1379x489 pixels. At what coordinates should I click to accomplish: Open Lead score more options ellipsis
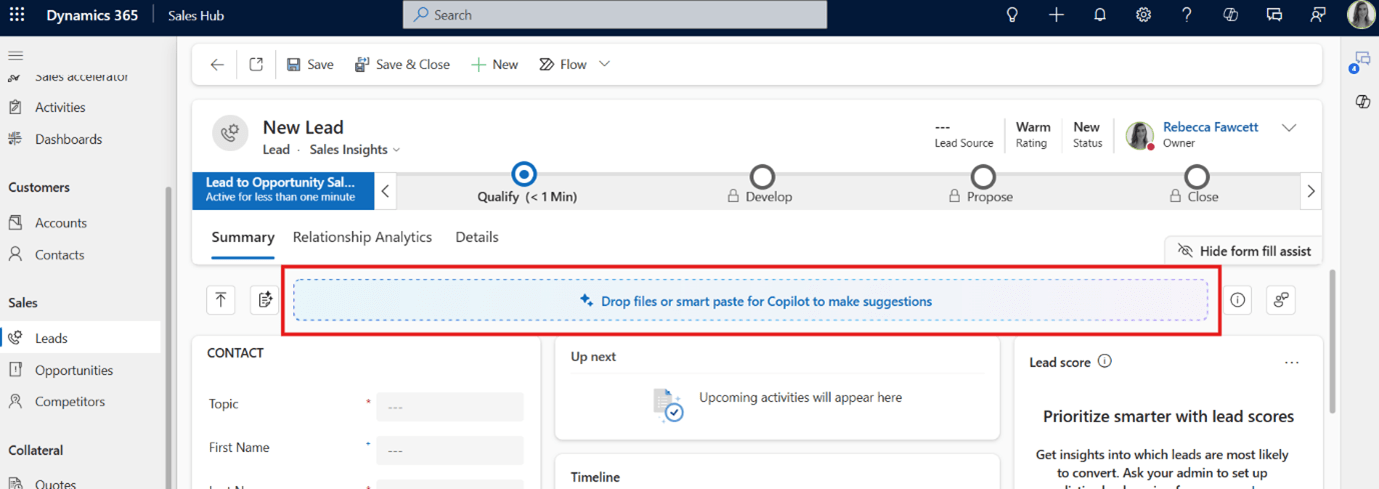(1292, 362)
